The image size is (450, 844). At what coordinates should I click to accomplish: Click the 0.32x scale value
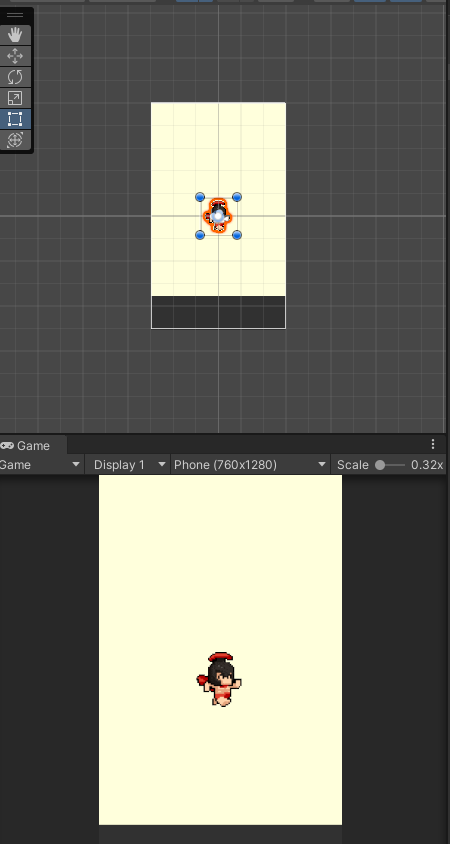pos(426,465)
